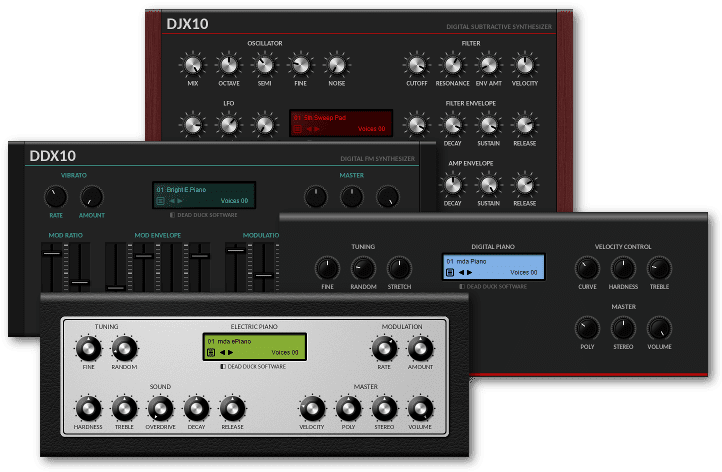Click Electric Piano tuning RANDOM knob
This screenshot has height=472, width=722.
coord(124,349)
